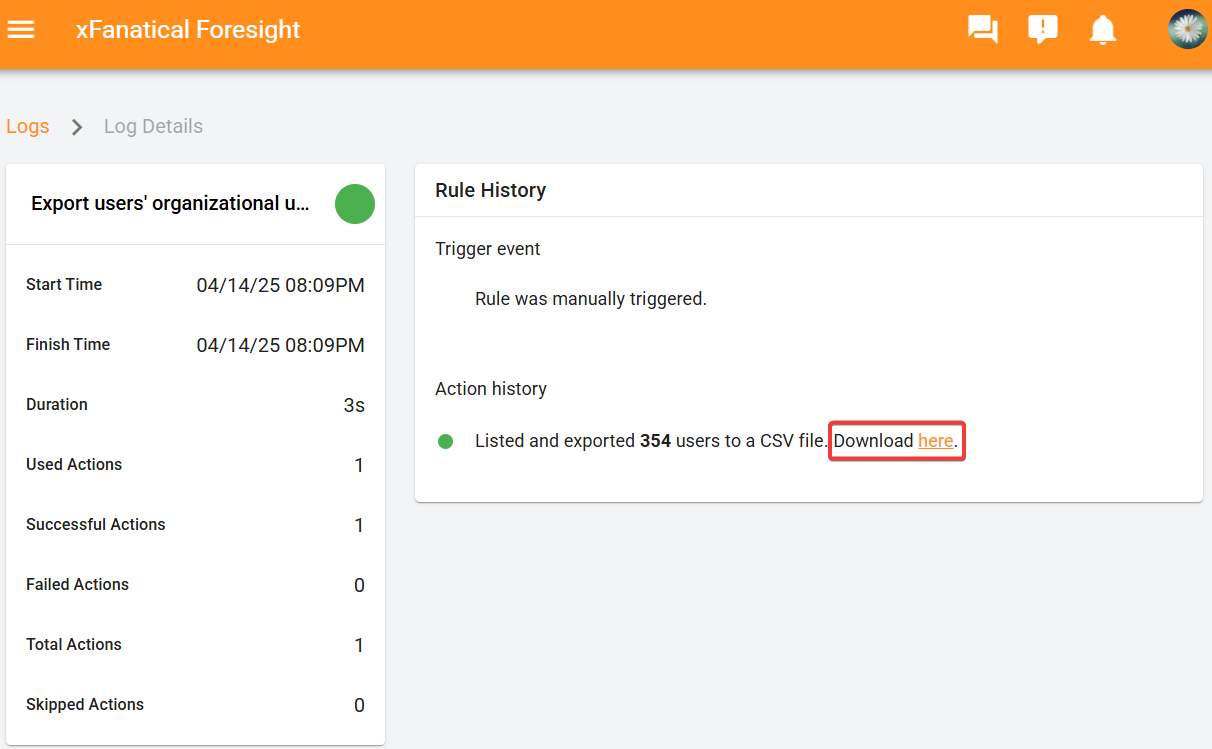Click the xFanatical Foresight title
Screen dimensions: 1212x749
click(188, 30)
